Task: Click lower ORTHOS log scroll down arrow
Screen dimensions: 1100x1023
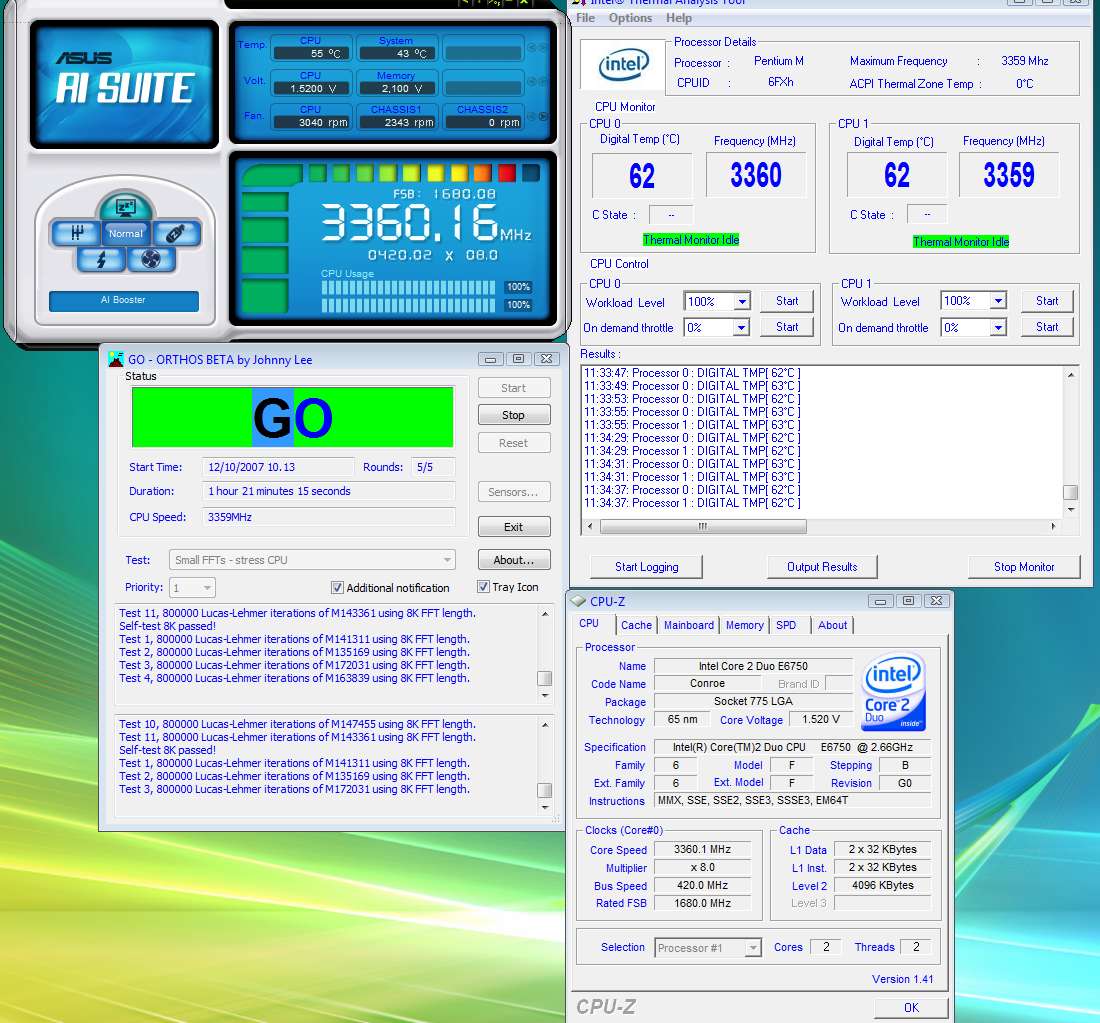Action: (x=545, y=808)
